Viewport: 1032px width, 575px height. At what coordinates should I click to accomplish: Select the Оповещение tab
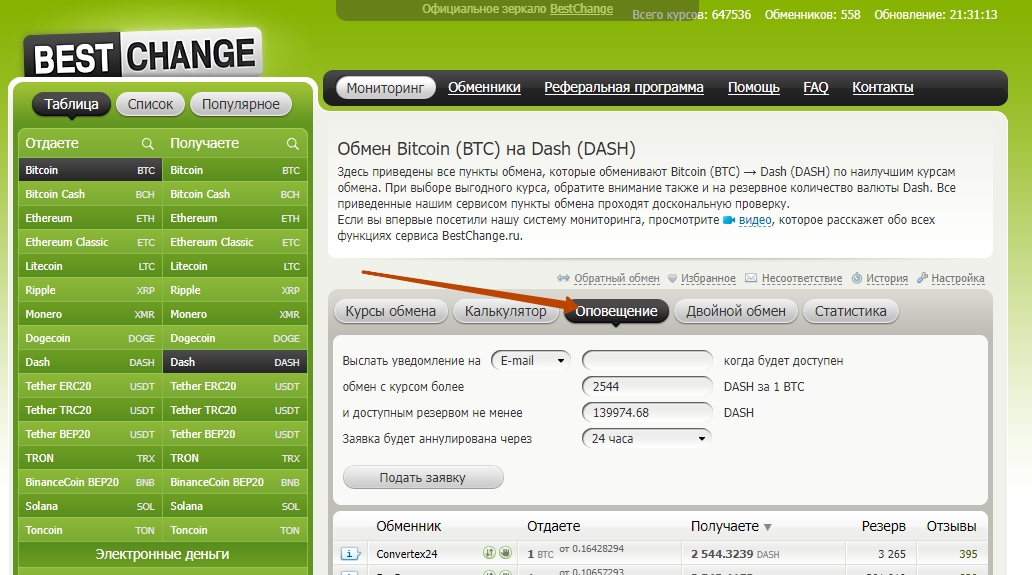616,311
